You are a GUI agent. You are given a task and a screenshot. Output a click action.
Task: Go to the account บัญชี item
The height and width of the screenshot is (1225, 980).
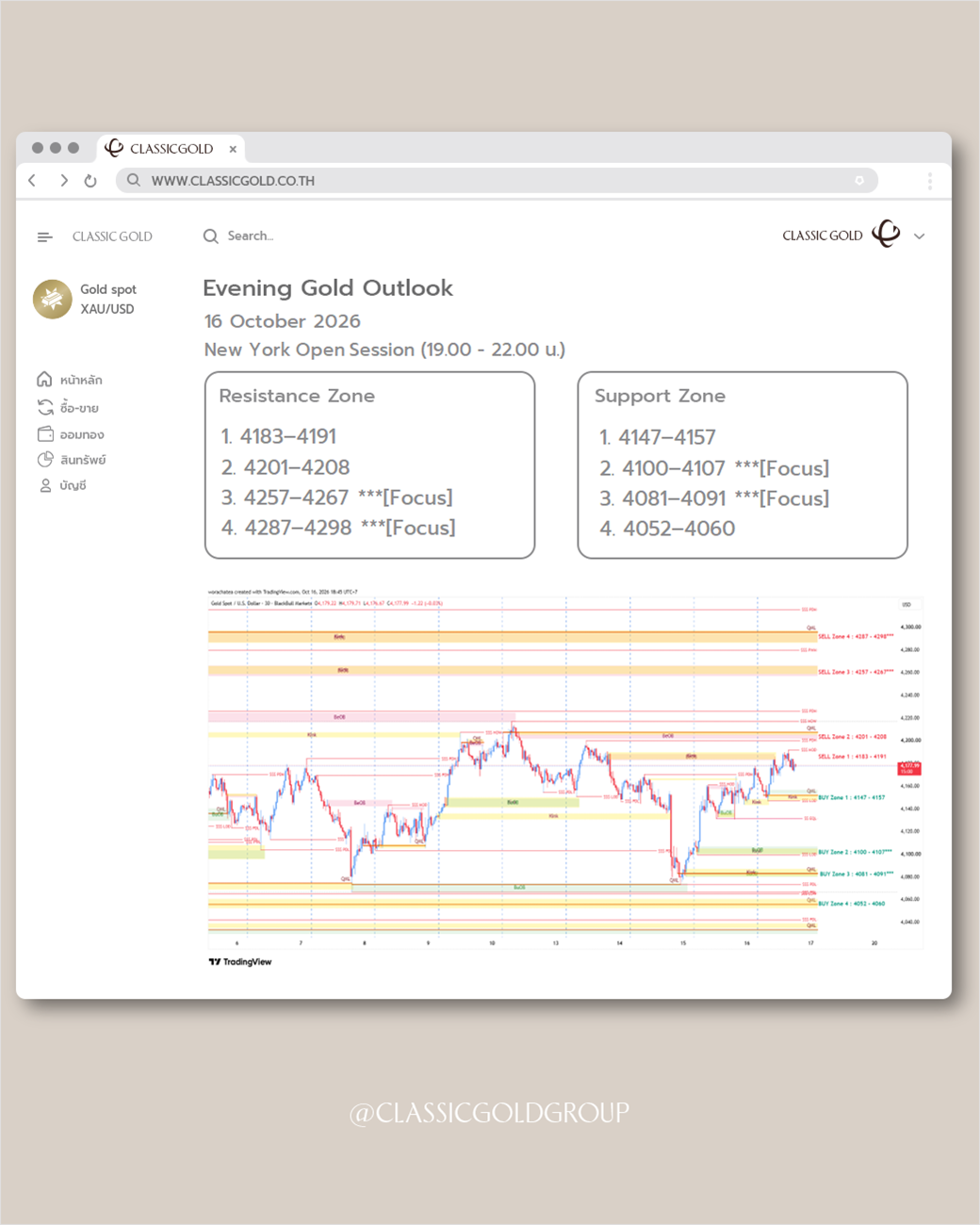coord(62,485)
